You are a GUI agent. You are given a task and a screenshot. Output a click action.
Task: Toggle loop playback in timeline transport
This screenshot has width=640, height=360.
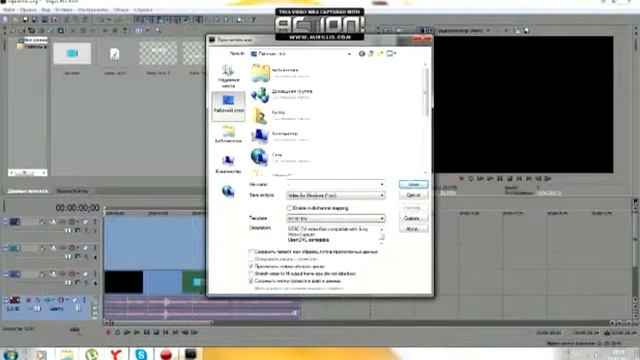pos(118,333)
